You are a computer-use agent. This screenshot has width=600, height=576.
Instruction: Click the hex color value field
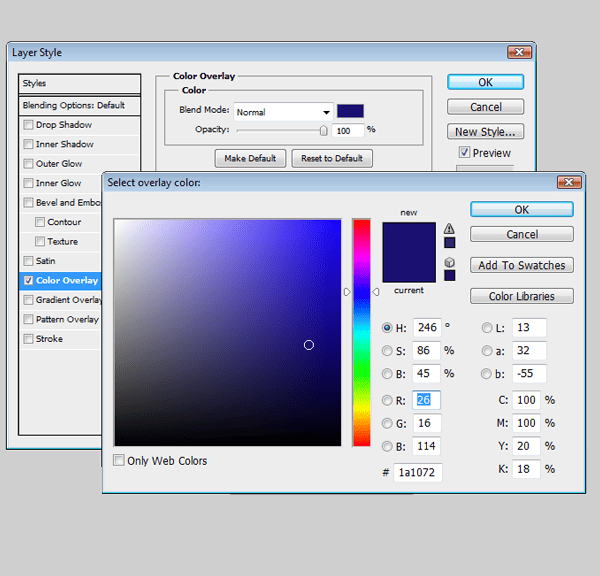(x=417, y=473)
